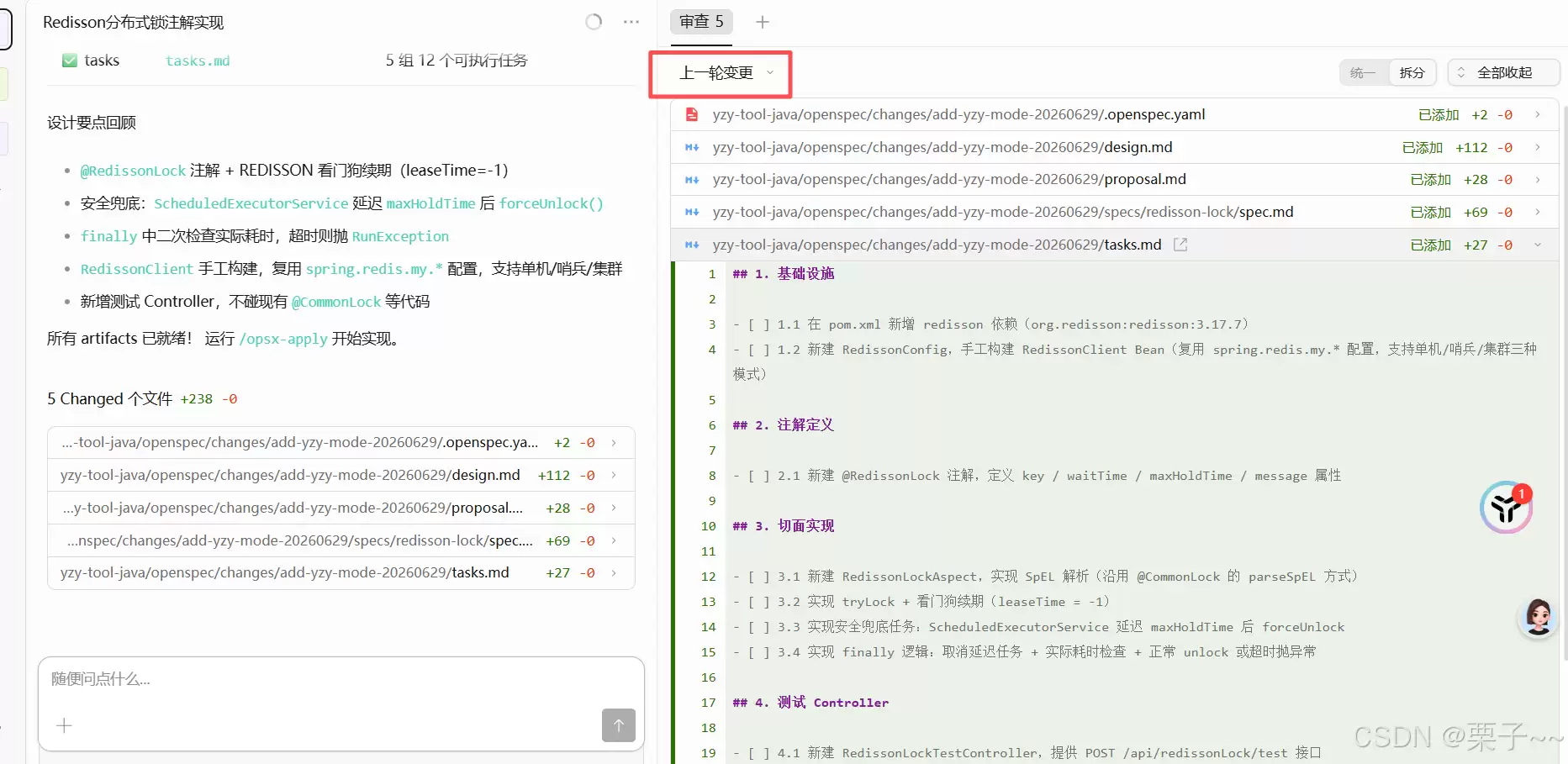Click the loading spinner icon beside title

pos(594,22)
